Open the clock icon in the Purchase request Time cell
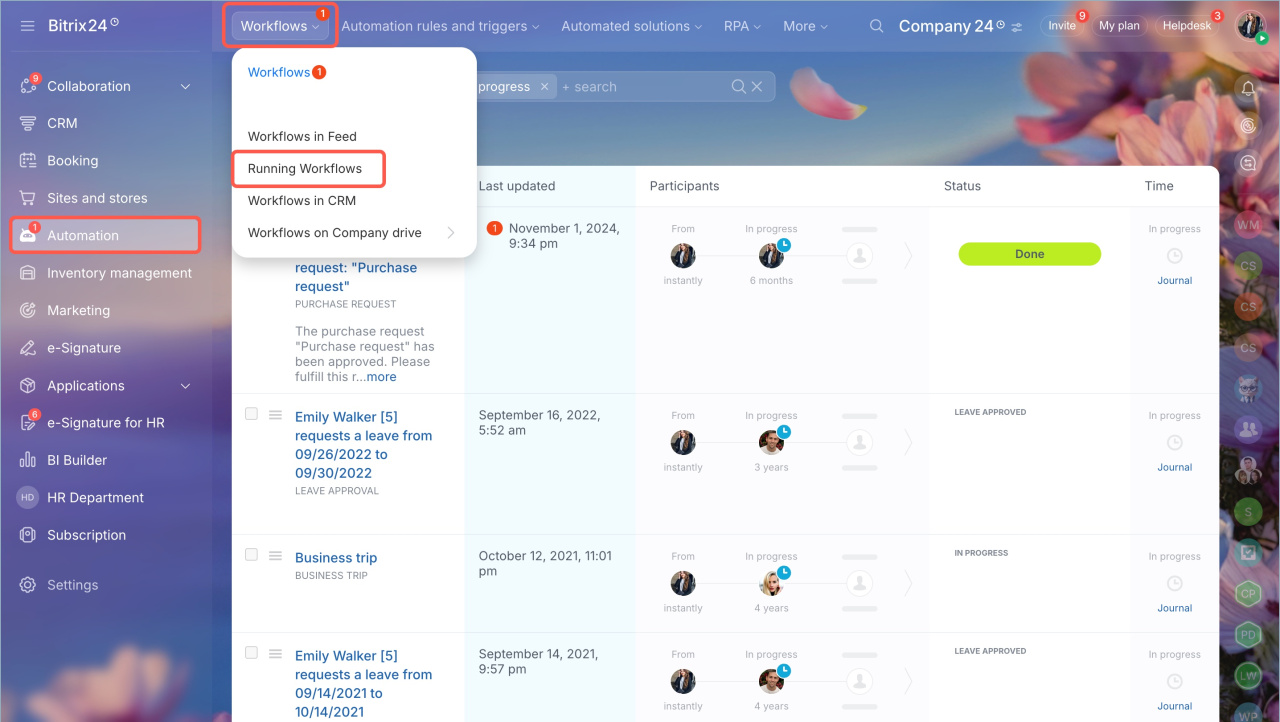The width and height of the screenshot is (1280, 722). point(1175,256)
